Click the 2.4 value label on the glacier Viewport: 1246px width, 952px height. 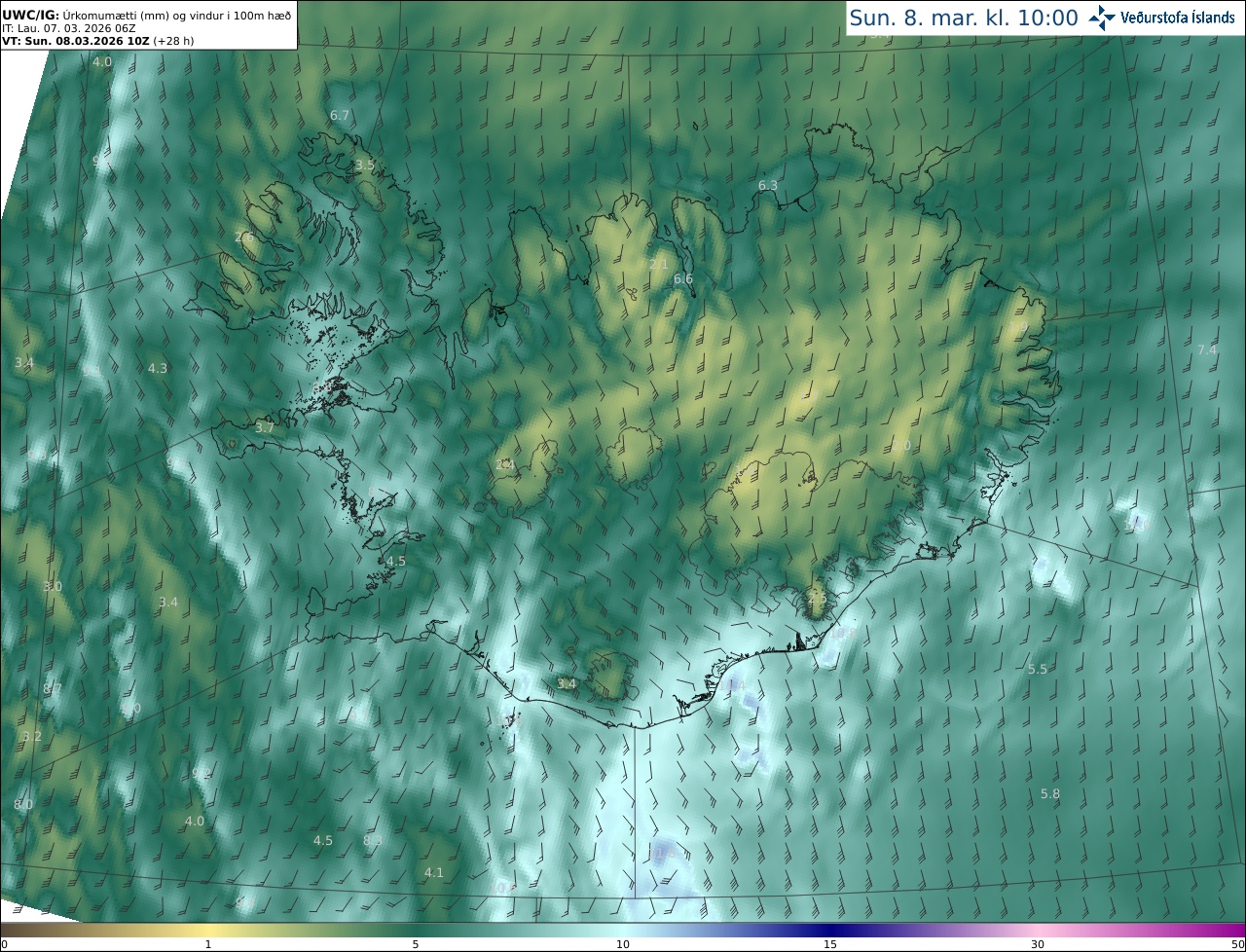[x=504, y=464]
